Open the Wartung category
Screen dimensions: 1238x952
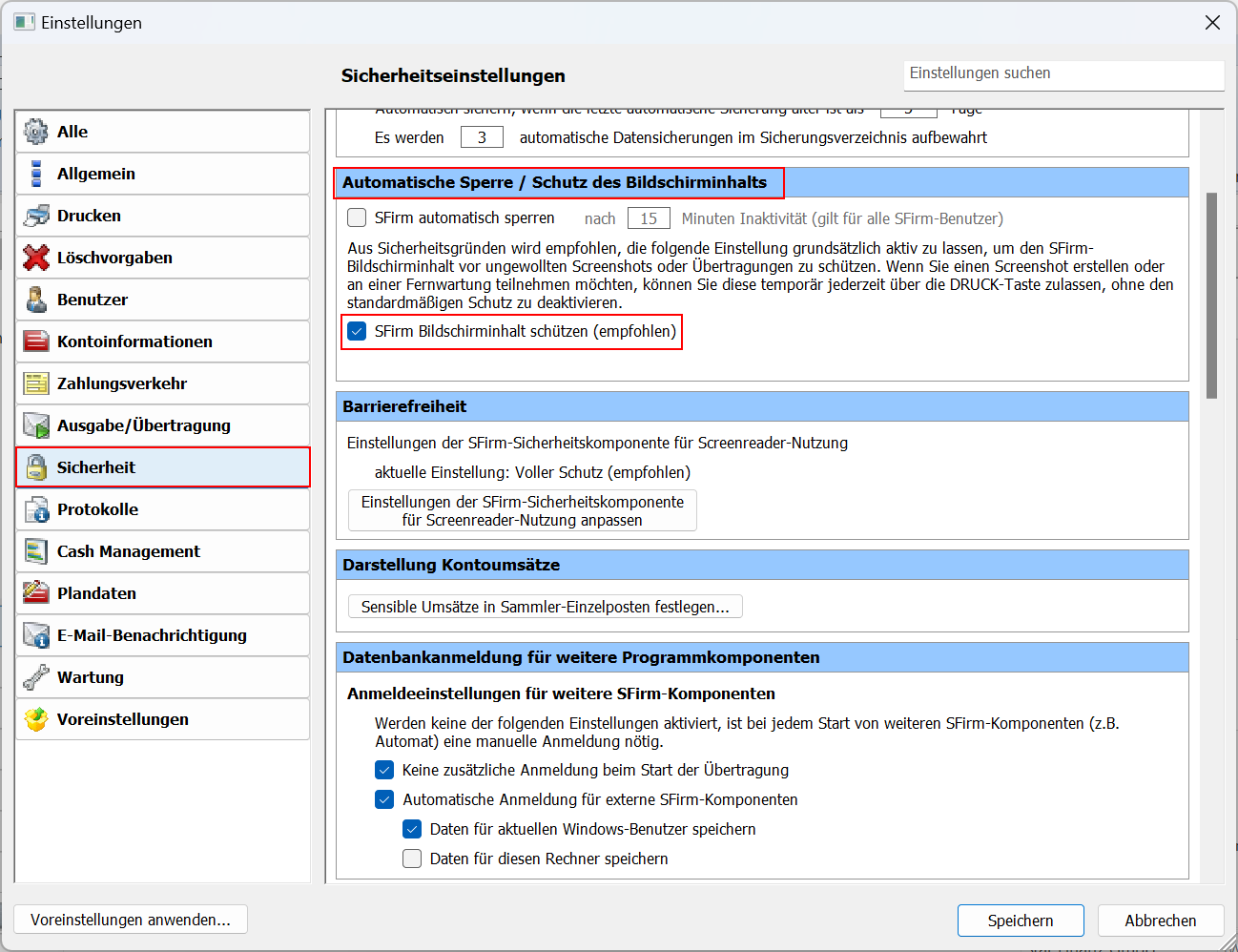(x=163, y=677)
